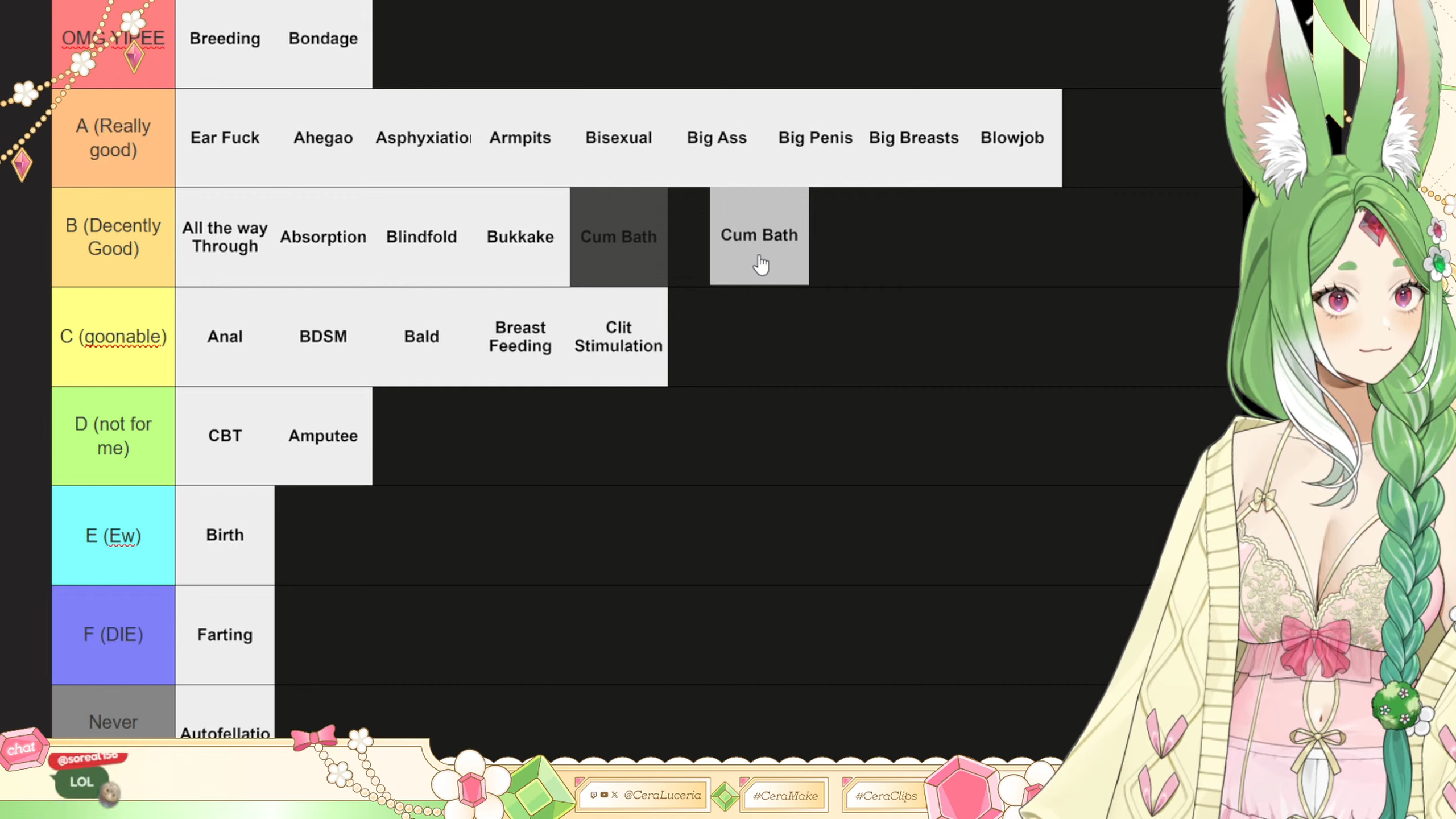Select the 'Absorption' tile
The width and height of the screenshot is (1456, 819).
tap(323, 237)
